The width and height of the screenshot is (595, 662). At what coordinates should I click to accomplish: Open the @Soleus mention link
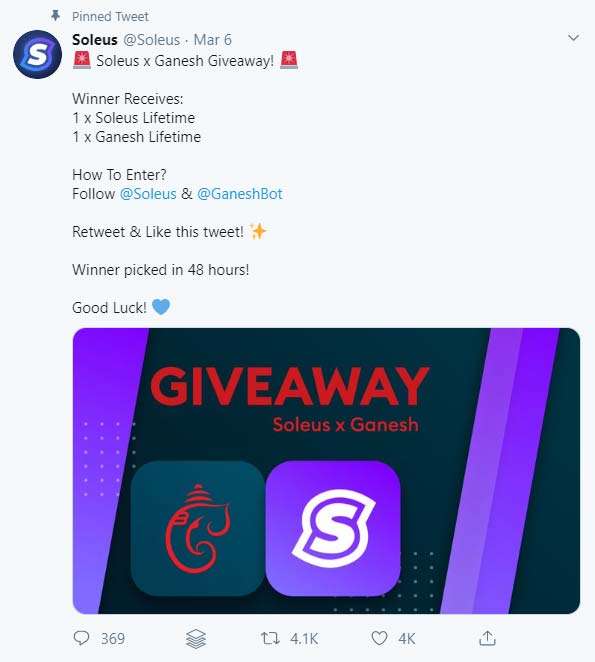148,194
